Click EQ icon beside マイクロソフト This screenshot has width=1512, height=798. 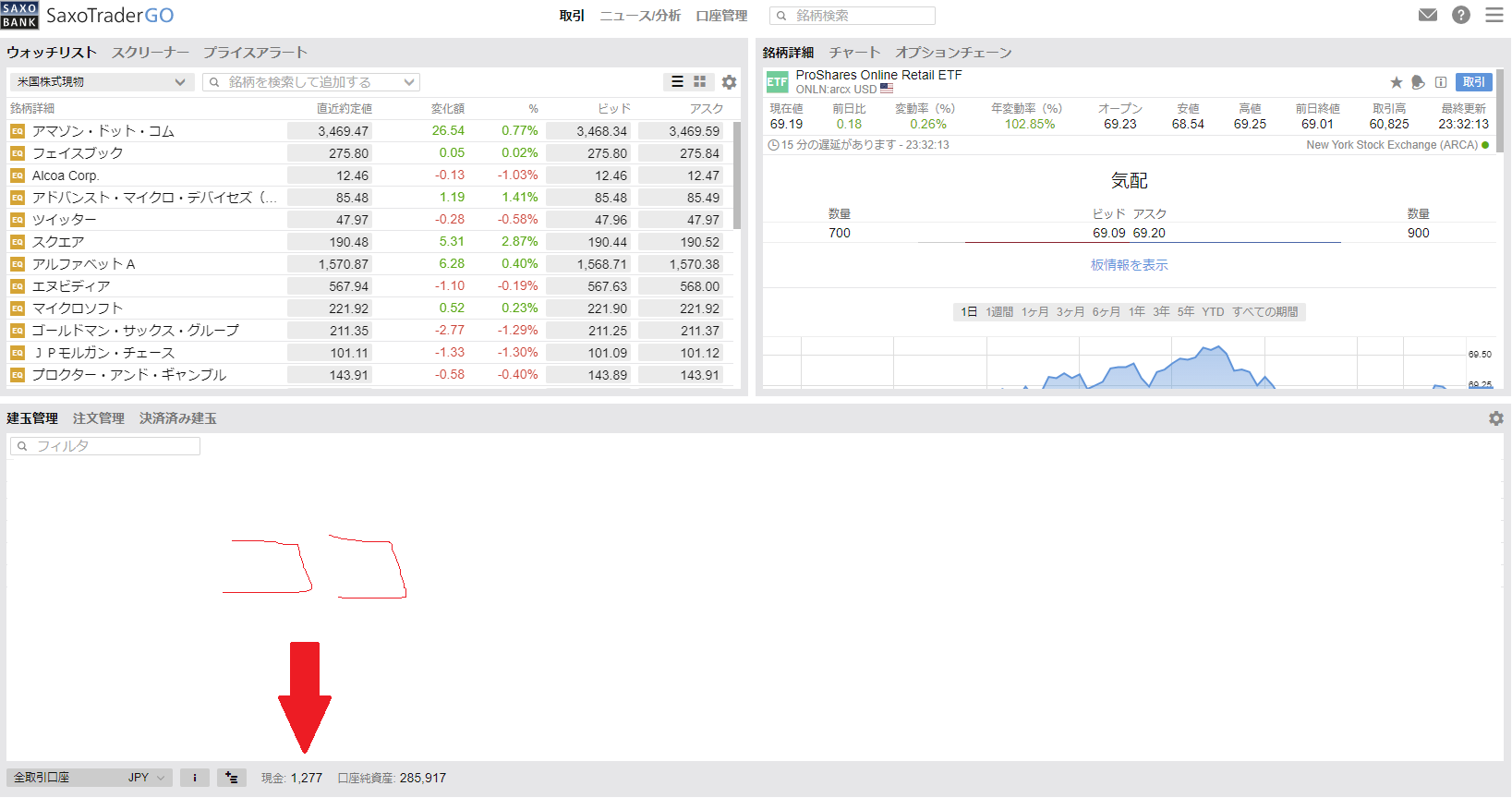coord(18,308)
